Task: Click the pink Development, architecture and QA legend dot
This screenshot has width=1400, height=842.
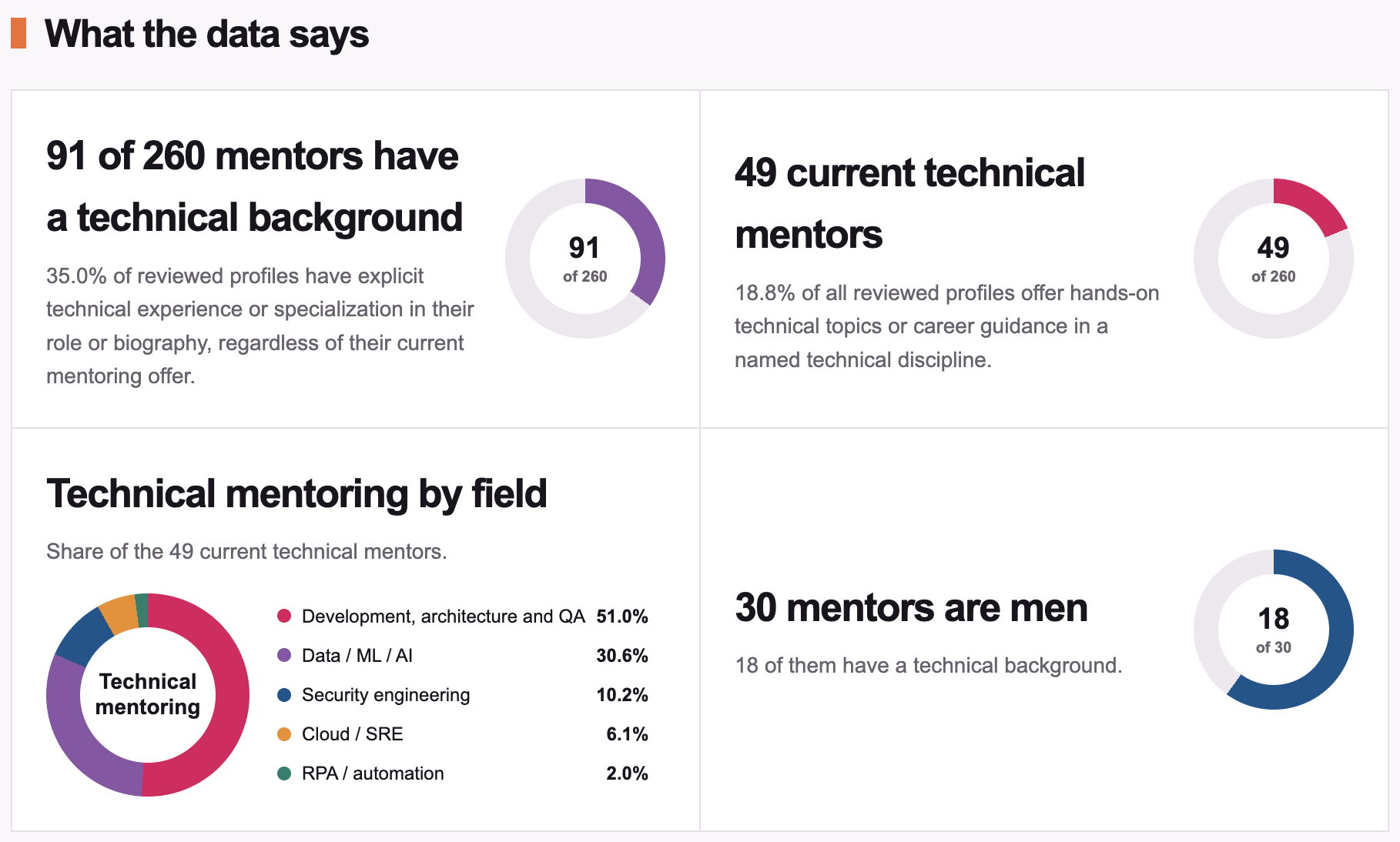Action: tap(284, 616)
